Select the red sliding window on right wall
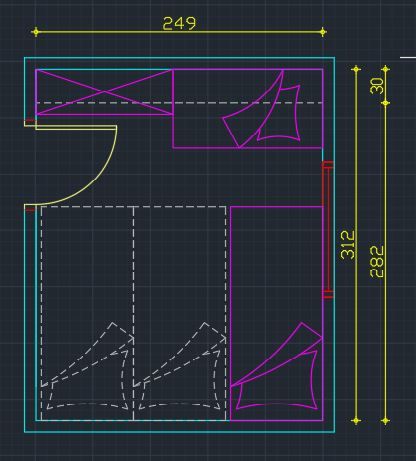This screenshot has width=416, height=461. pos(328,230)
